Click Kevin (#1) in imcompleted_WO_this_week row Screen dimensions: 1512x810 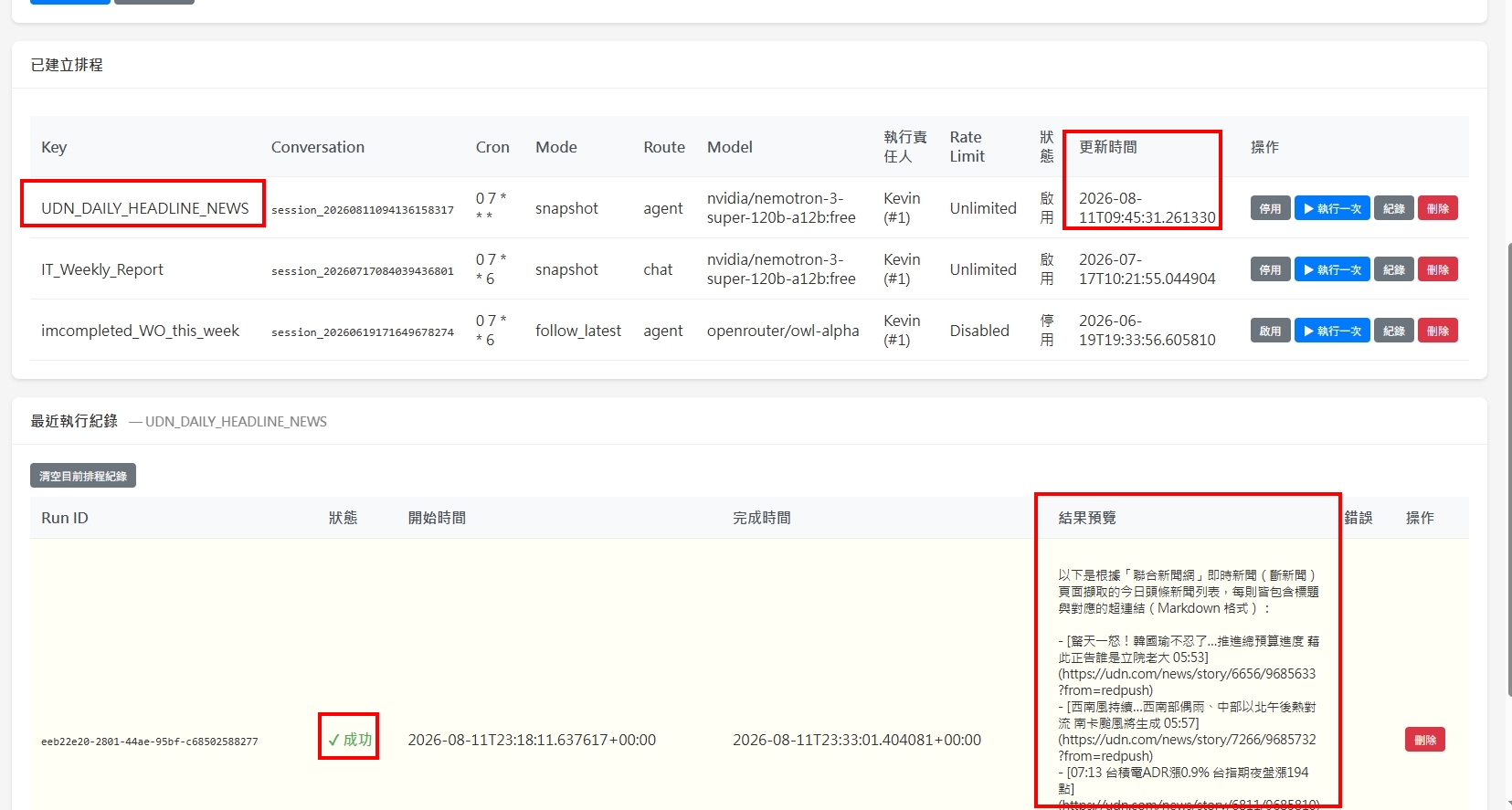click(x=902, y=331)
